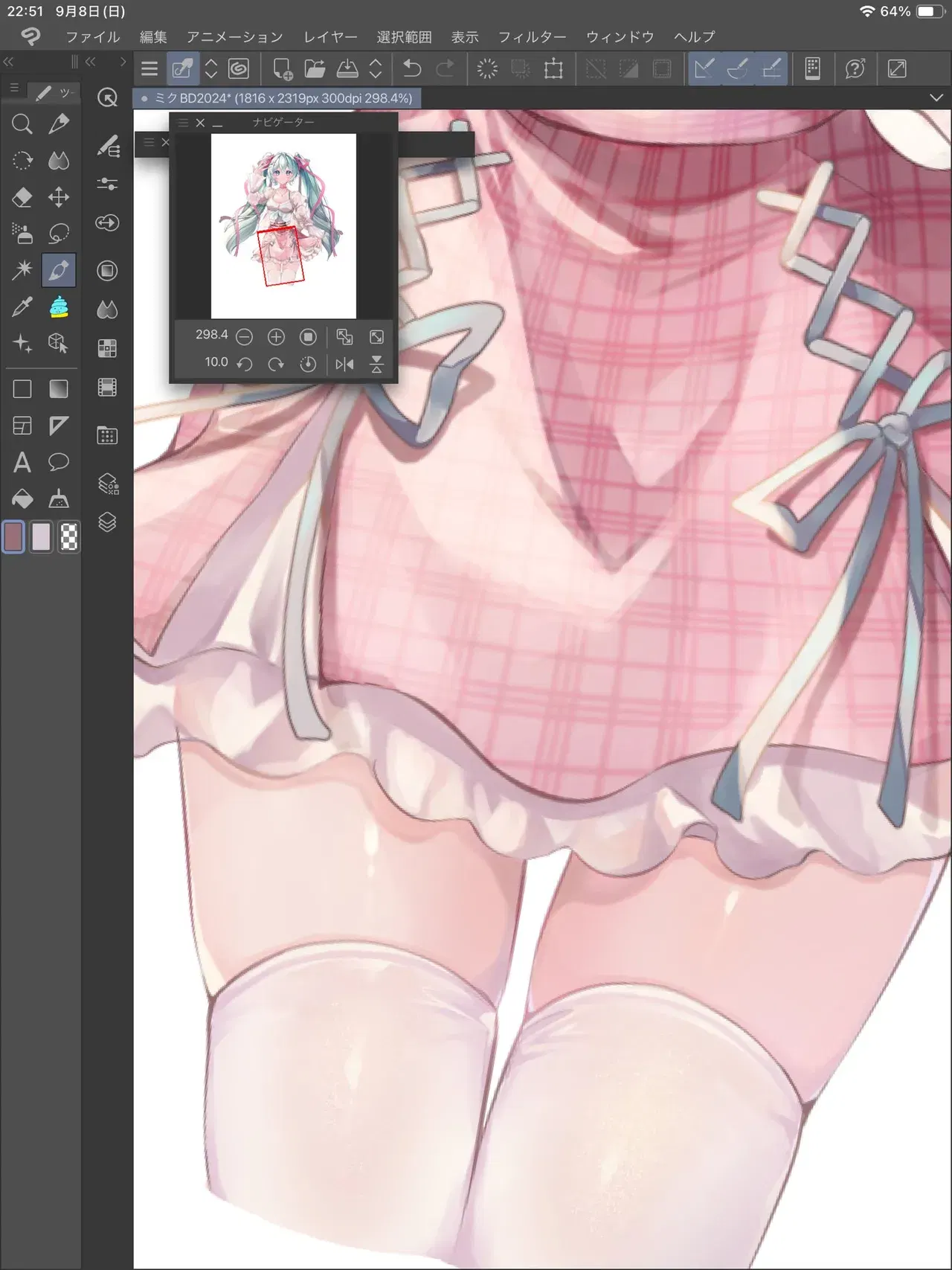Open the ファイル menu
Viewport: 952px width, 1270px height.
92,37
